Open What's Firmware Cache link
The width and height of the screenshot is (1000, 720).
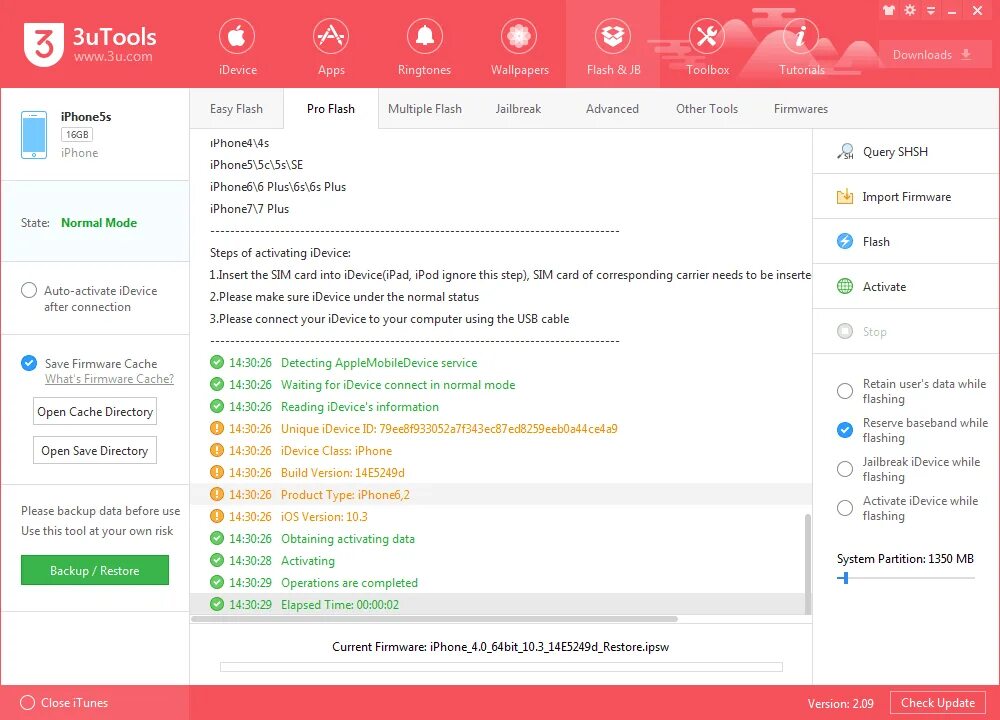pos(109,379)
